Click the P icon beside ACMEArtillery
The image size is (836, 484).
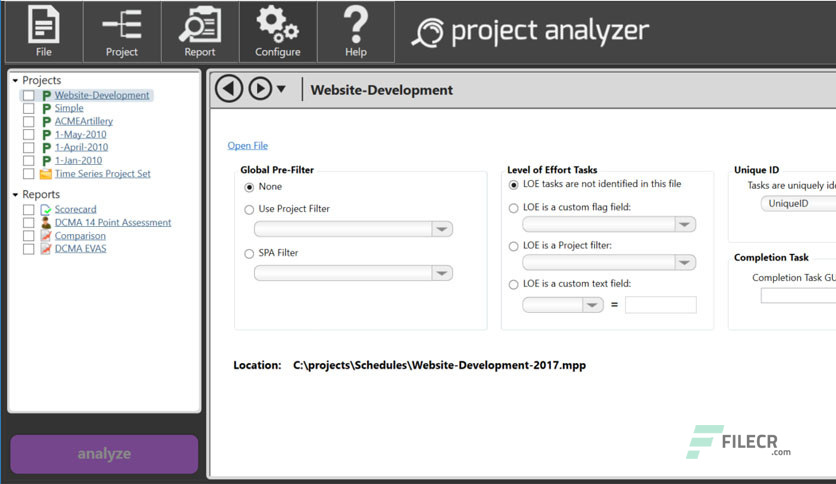(46, 122)
